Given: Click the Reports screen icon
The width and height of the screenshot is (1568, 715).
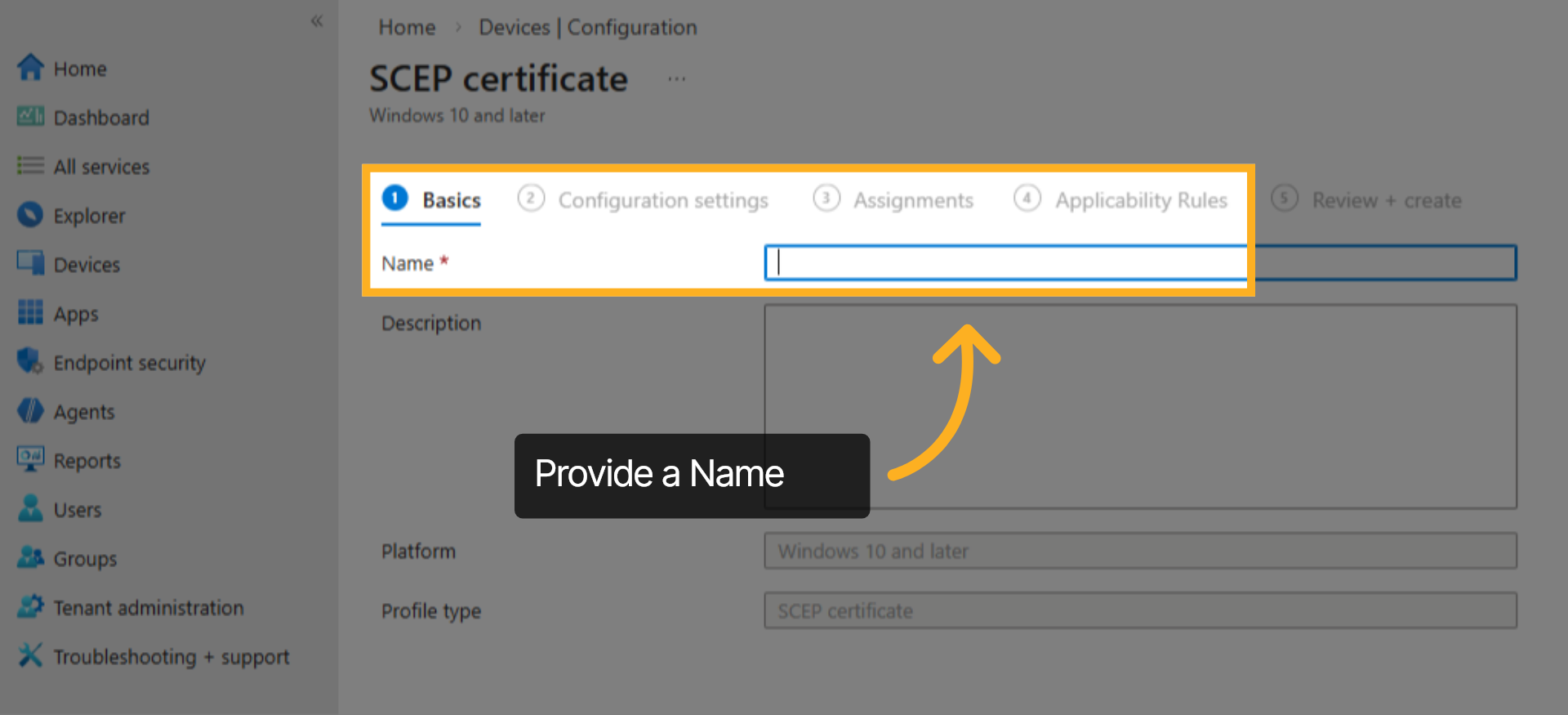Looking at the screenshot, I should tap(30, 459).
